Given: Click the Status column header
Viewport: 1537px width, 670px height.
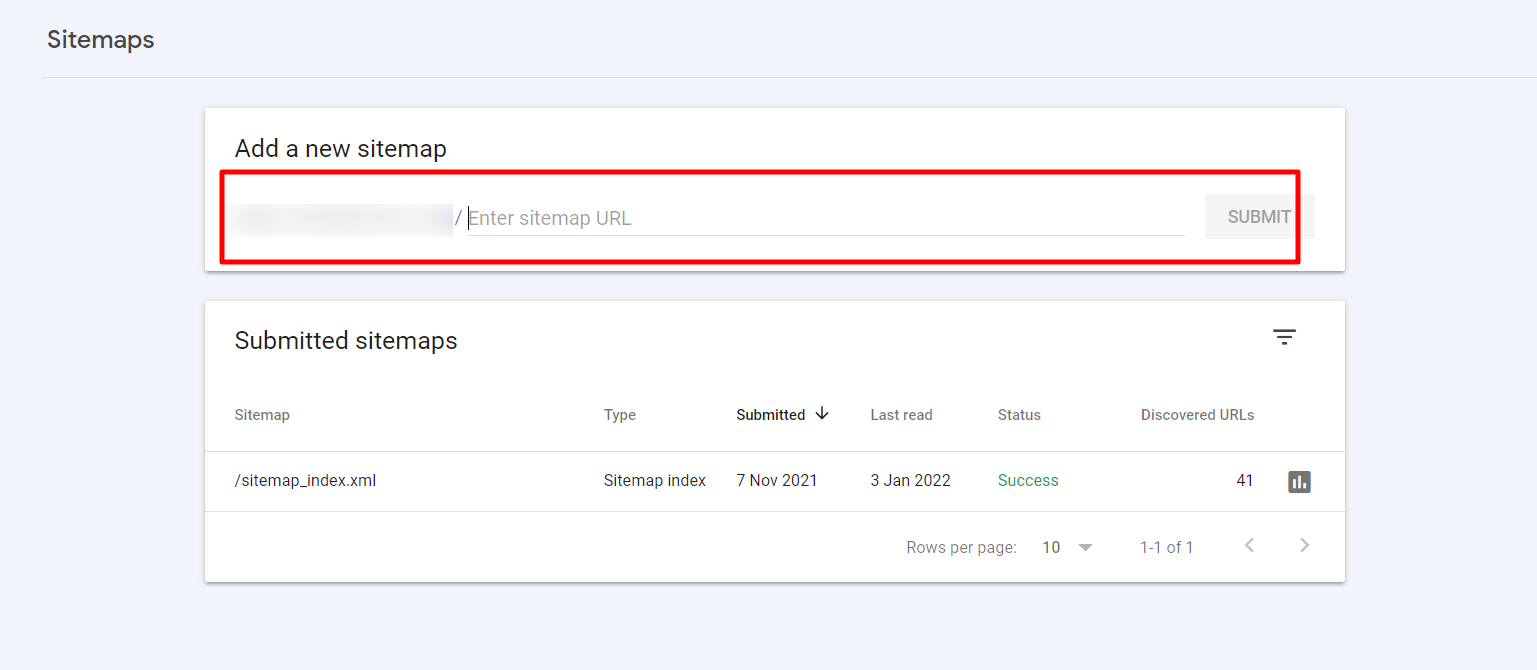Looking at the screenshot, I should click(1019, 415).
